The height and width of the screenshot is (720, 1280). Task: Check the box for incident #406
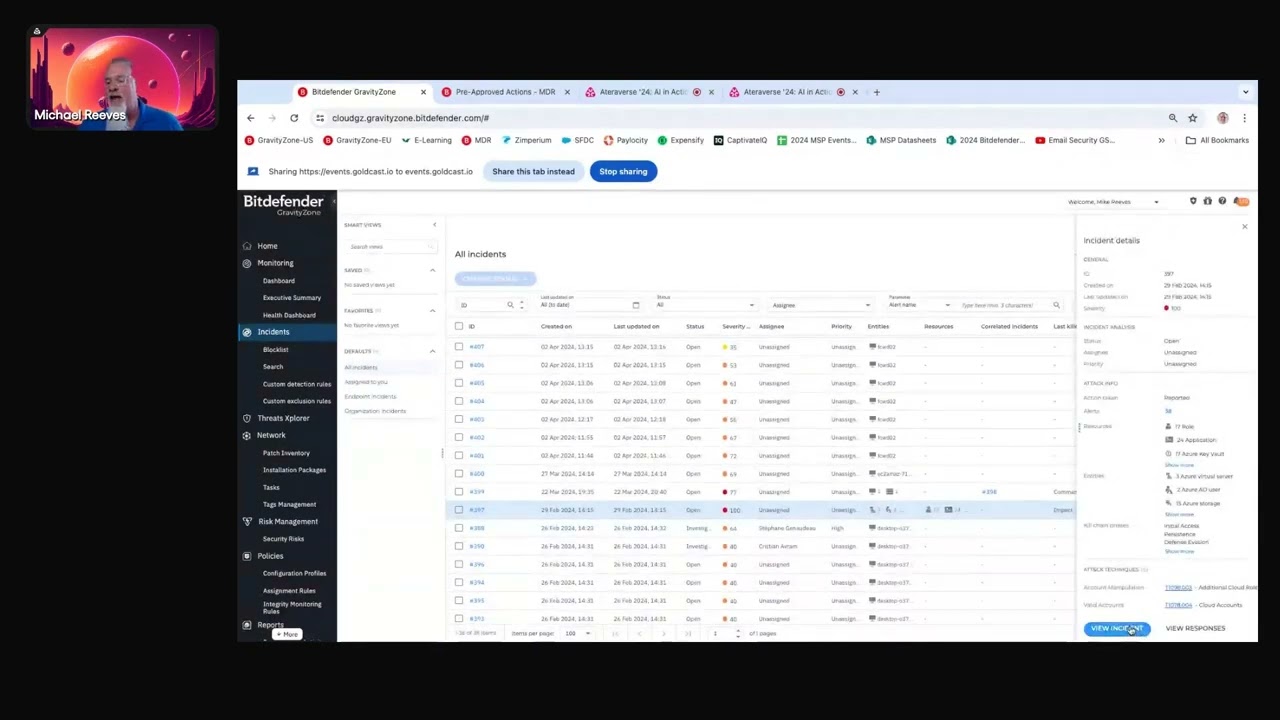[459, 365]
